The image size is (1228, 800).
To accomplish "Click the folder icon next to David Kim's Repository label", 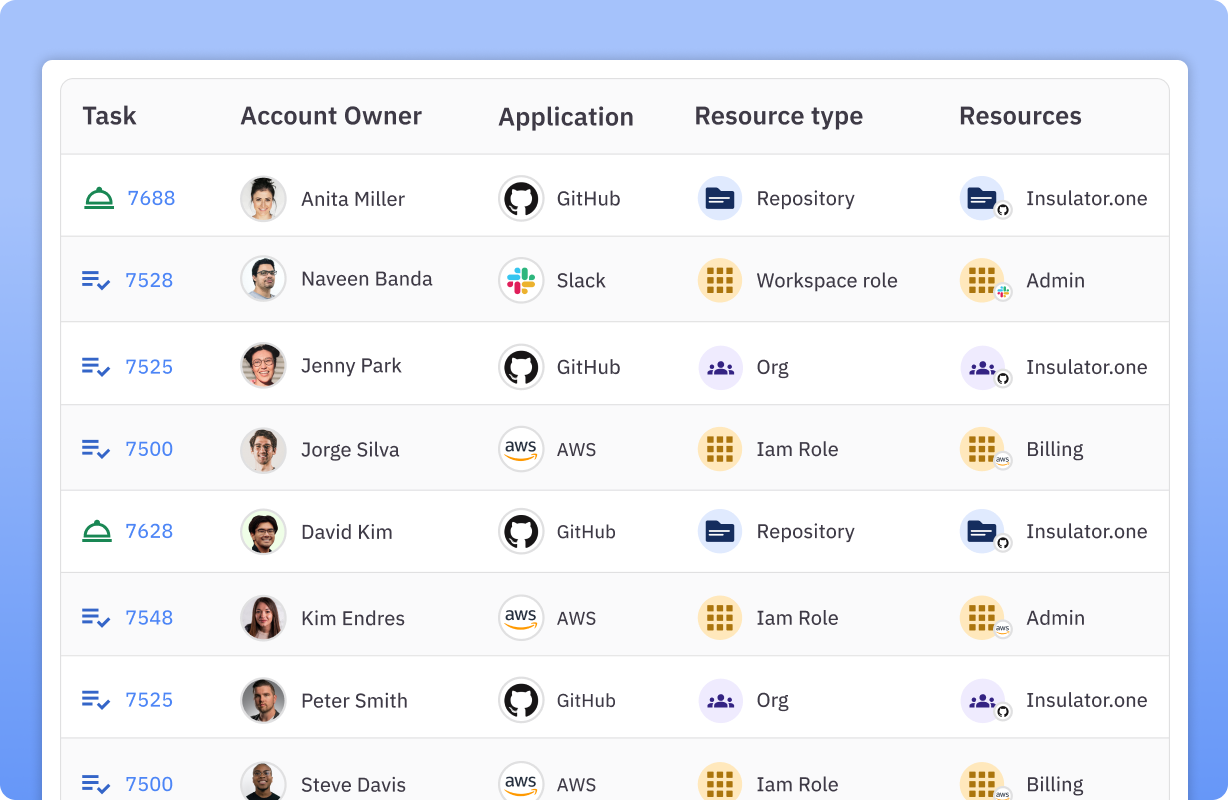I will pos(719,532).
